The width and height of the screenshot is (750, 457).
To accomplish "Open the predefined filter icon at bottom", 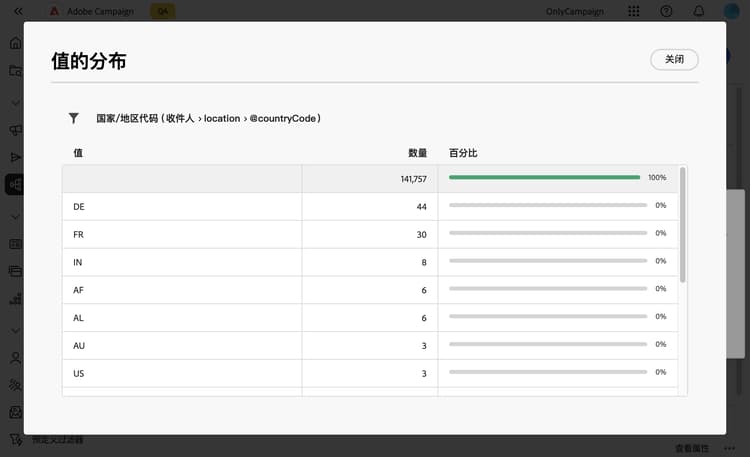I will pos(15,439).
